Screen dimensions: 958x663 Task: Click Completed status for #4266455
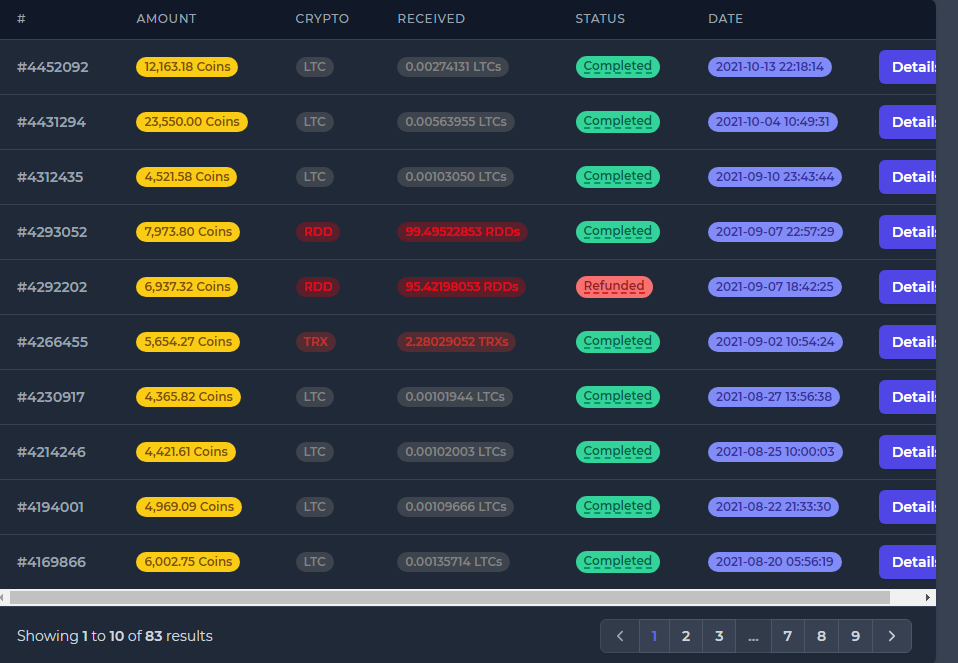click(618, 342)
